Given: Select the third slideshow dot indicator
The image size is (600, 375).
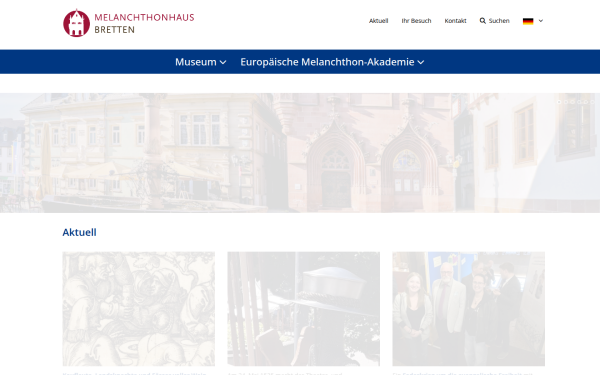Looking at the screenshot, I should [572, 102].
